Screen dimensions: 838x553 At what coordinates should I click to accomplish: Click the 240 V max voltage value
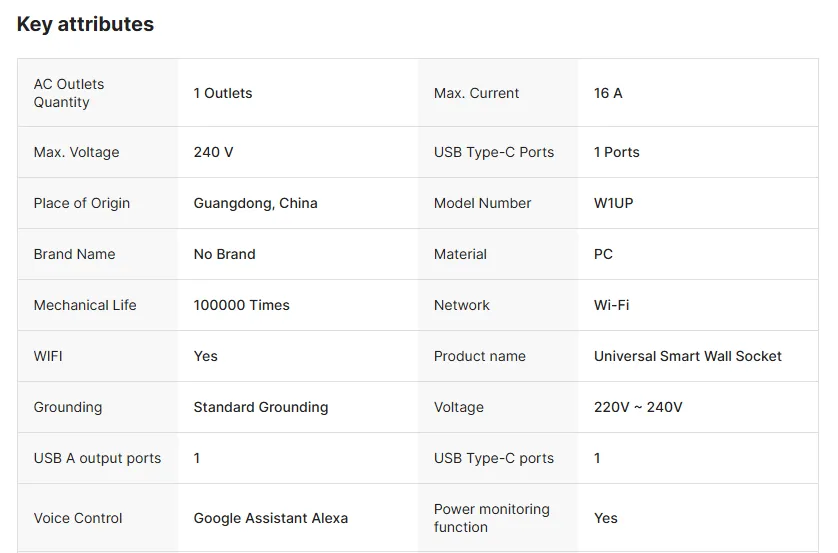tap(213, 152)
